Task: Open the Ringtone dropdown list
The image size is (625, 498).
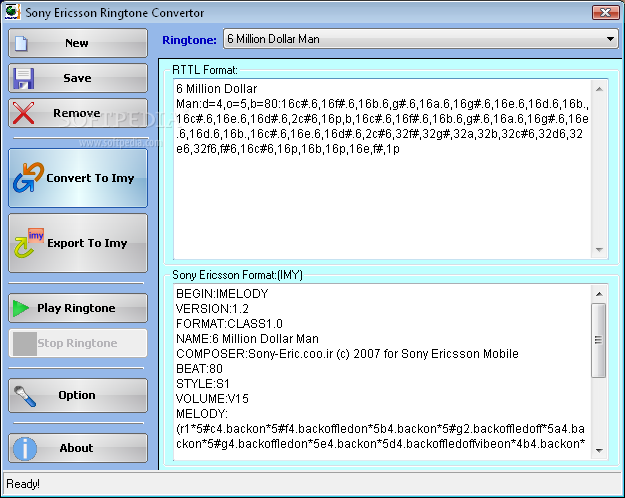Action: click(x=610, y=39)
